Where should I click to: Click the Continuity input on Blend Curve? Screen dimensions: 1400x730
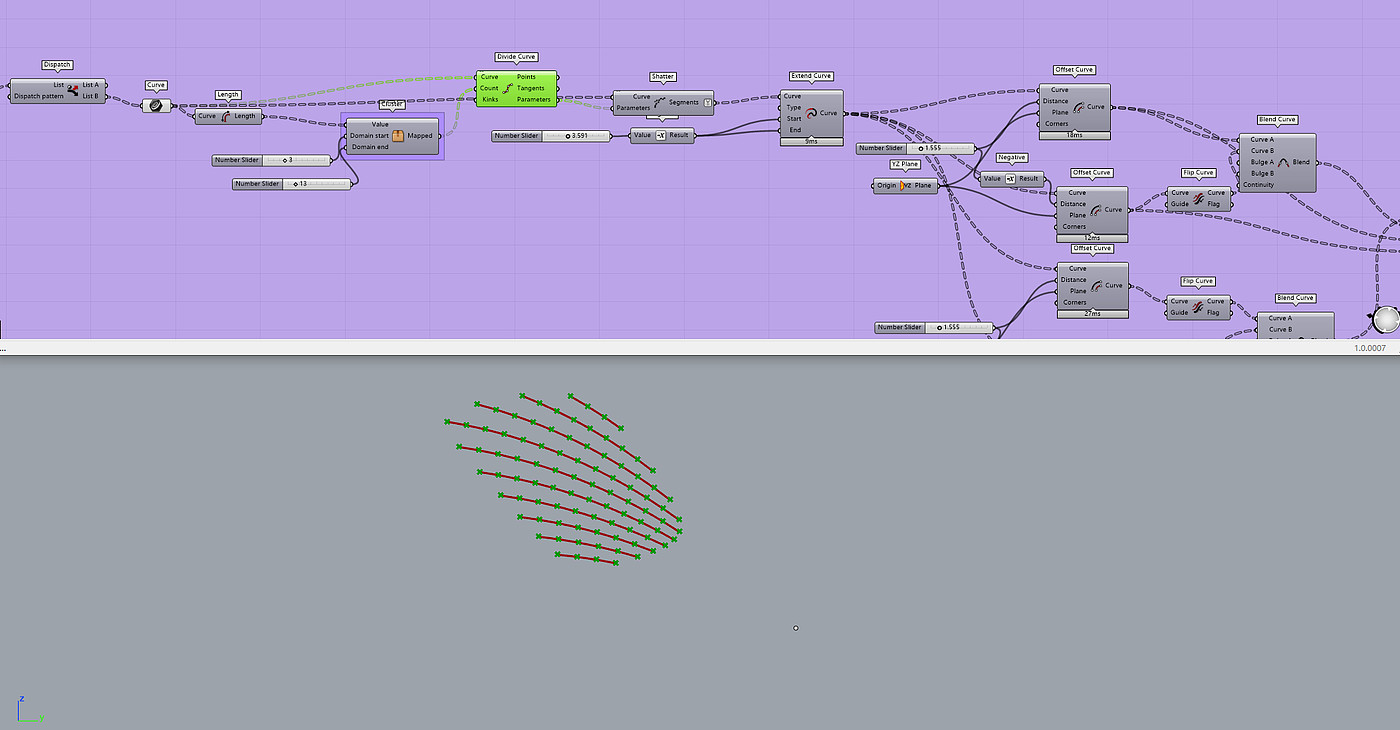(1258, 185)
